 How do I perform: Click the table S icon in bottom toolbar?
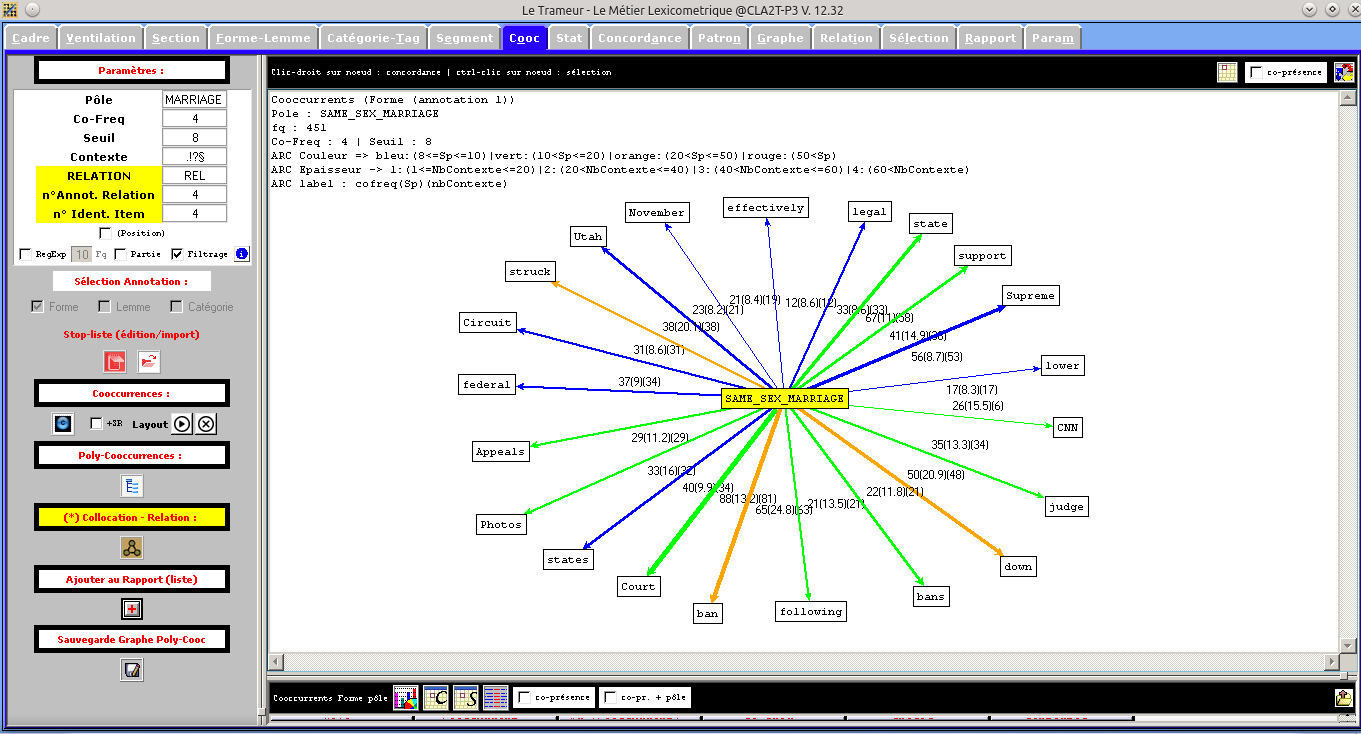pyautogui.click(x=466, y=697)
